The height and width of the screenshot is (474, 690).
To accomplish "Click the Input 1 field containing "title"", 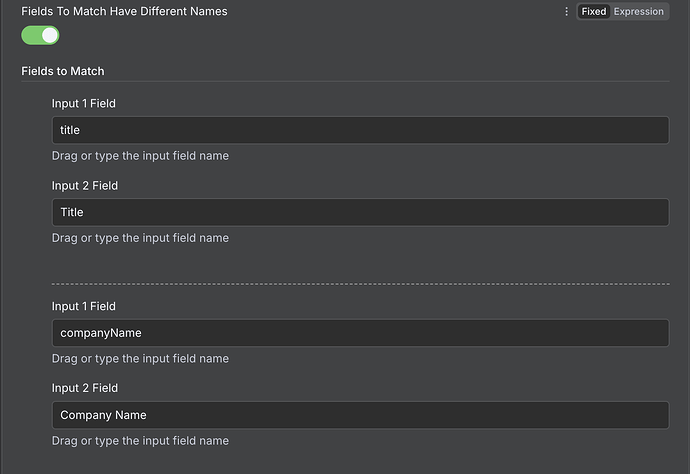I will (360, 130).
